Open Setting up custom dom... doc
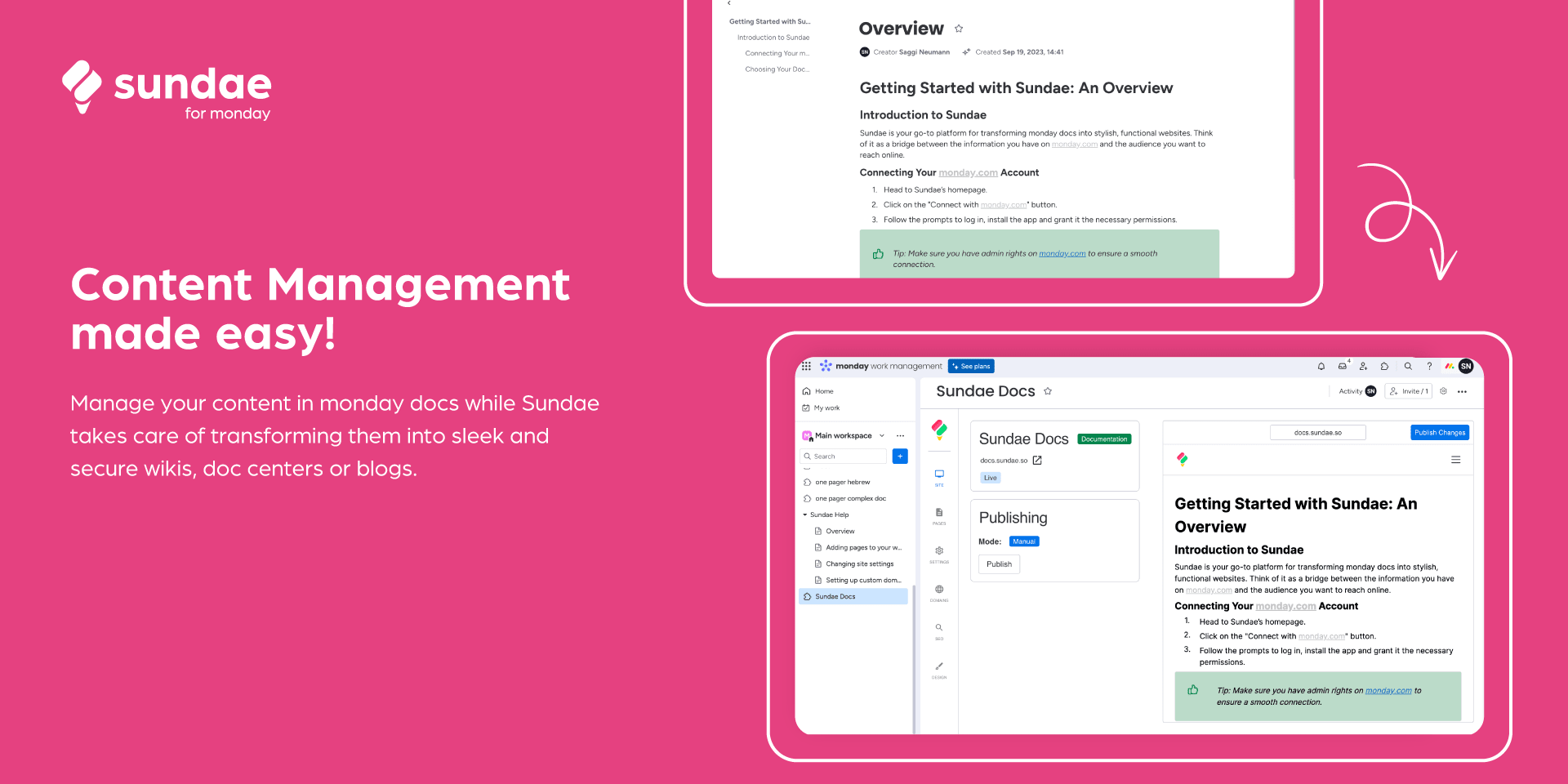 [859, 580]
